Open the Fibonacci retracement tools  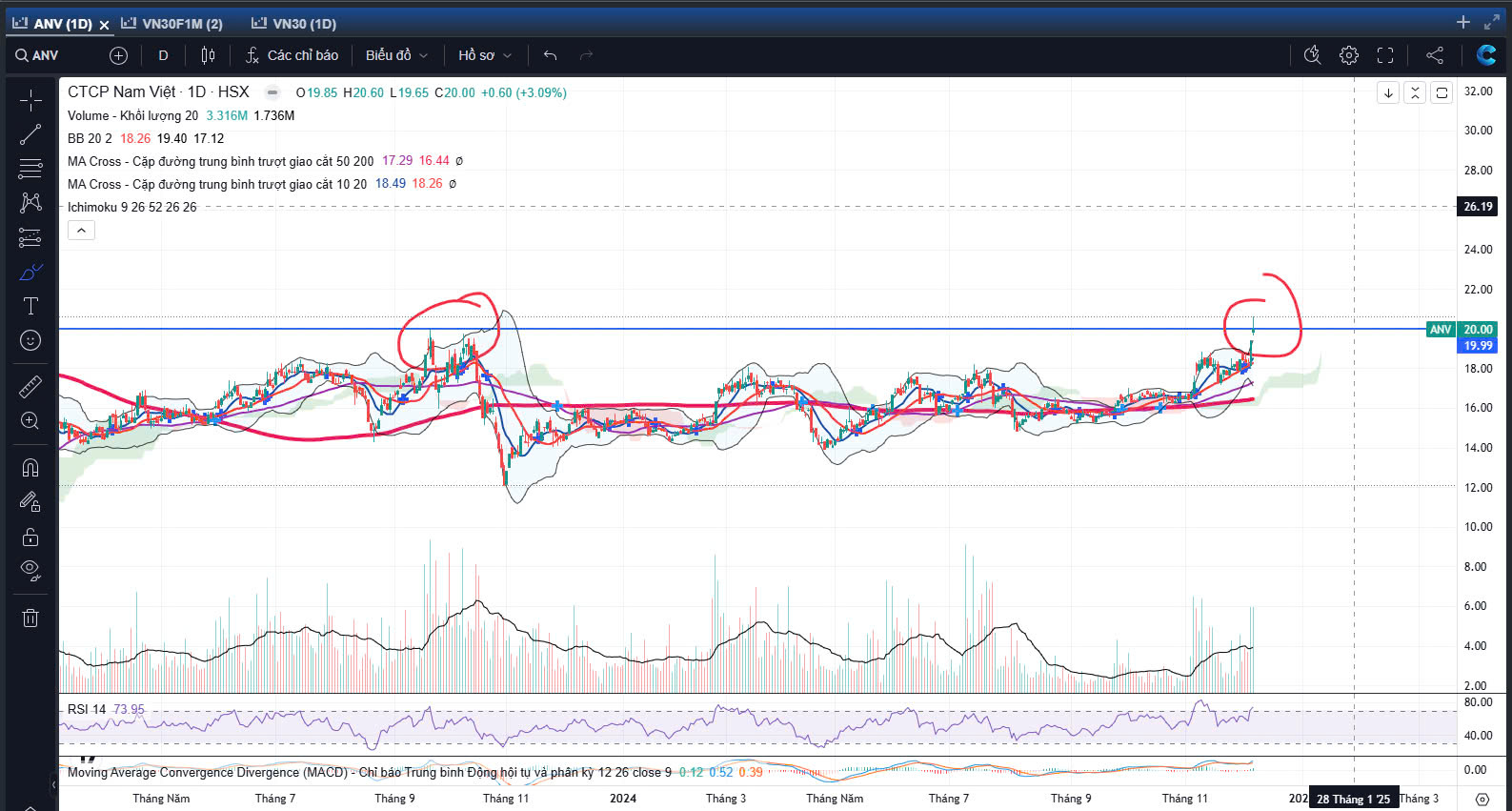[30, 169]
